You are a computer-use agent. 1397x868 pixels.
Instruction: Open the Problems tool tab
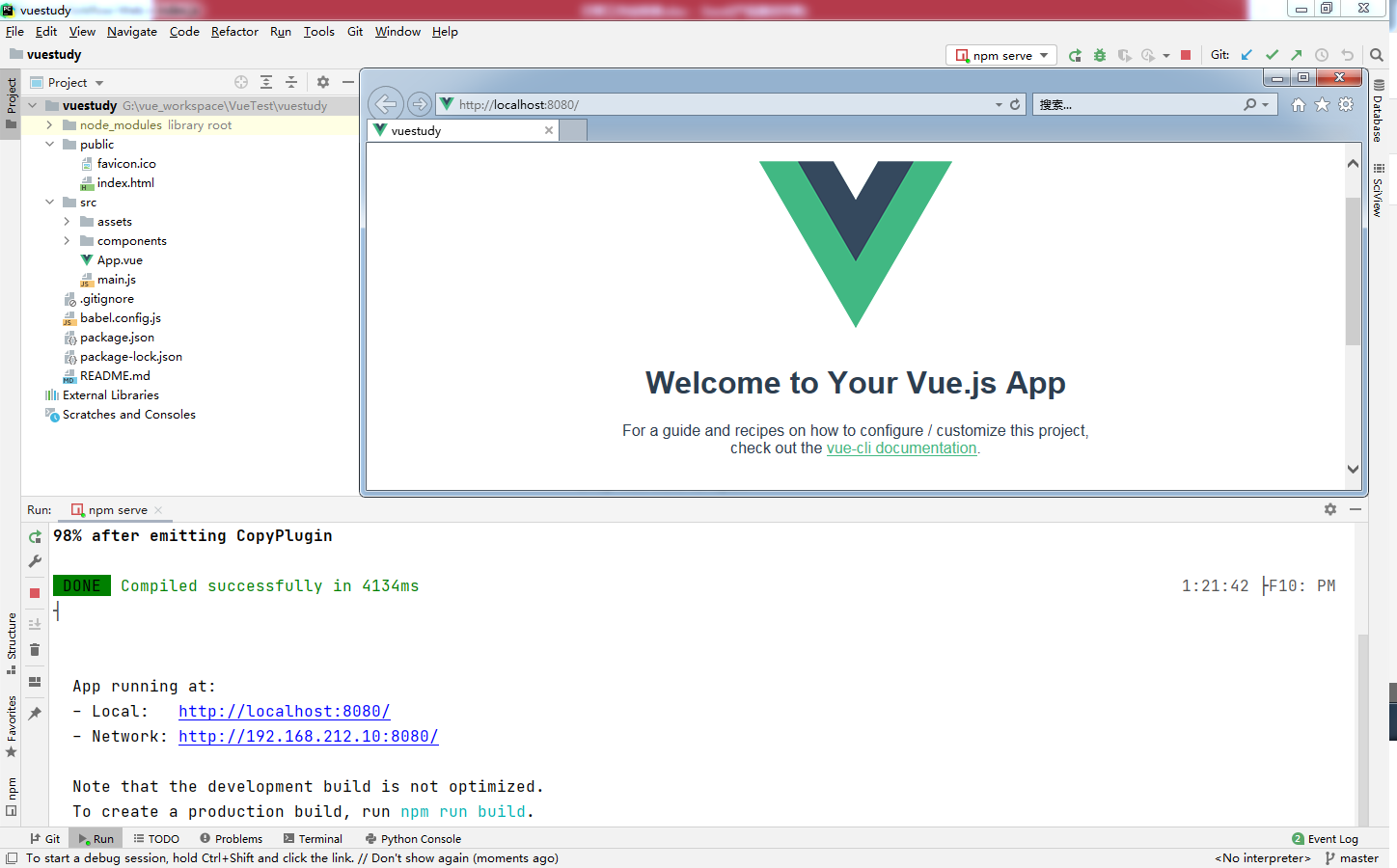pyautogui.click(x=231, y=839)
